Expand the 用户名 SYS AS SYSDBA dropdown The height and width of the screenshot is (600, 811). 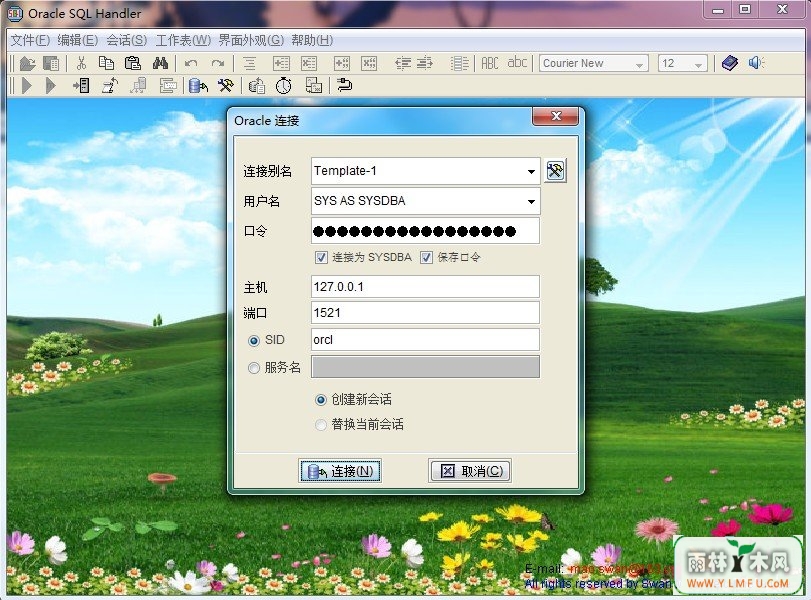(x=531, y=201)
